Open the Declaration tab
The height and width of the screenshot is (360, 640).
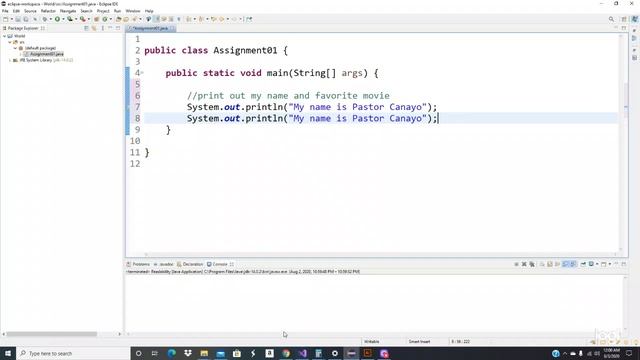pyautogui.click(x=190, y=264)
